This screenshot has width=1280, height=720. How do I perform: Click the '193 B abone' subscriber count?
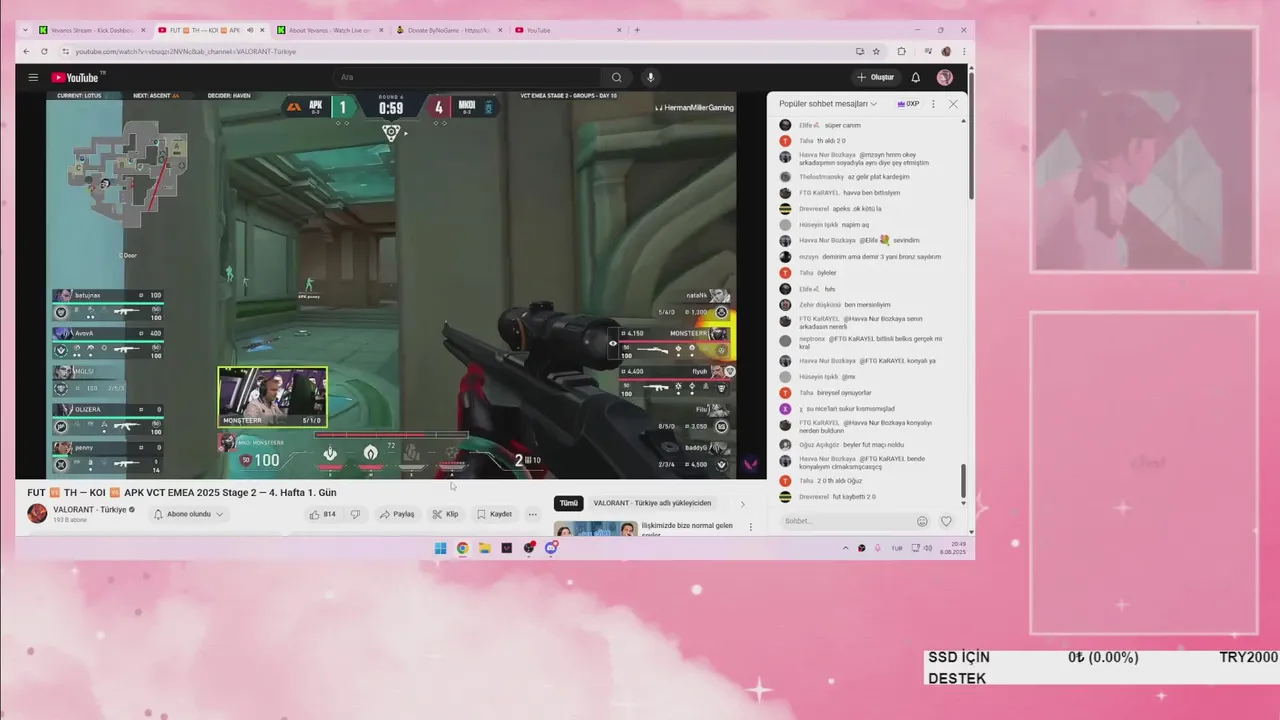(69, 520)
